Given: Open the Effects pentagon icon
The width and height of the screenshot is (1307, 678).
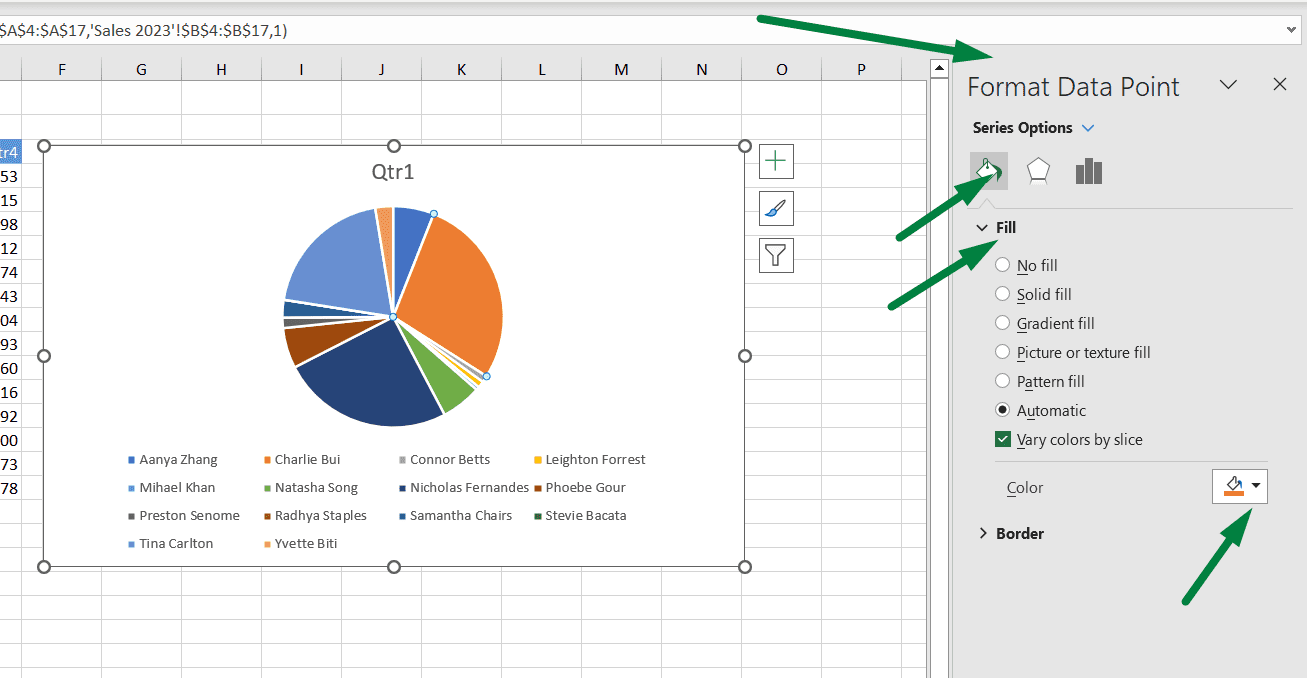Looking at the screenshot, I should tap(1038, 170).
